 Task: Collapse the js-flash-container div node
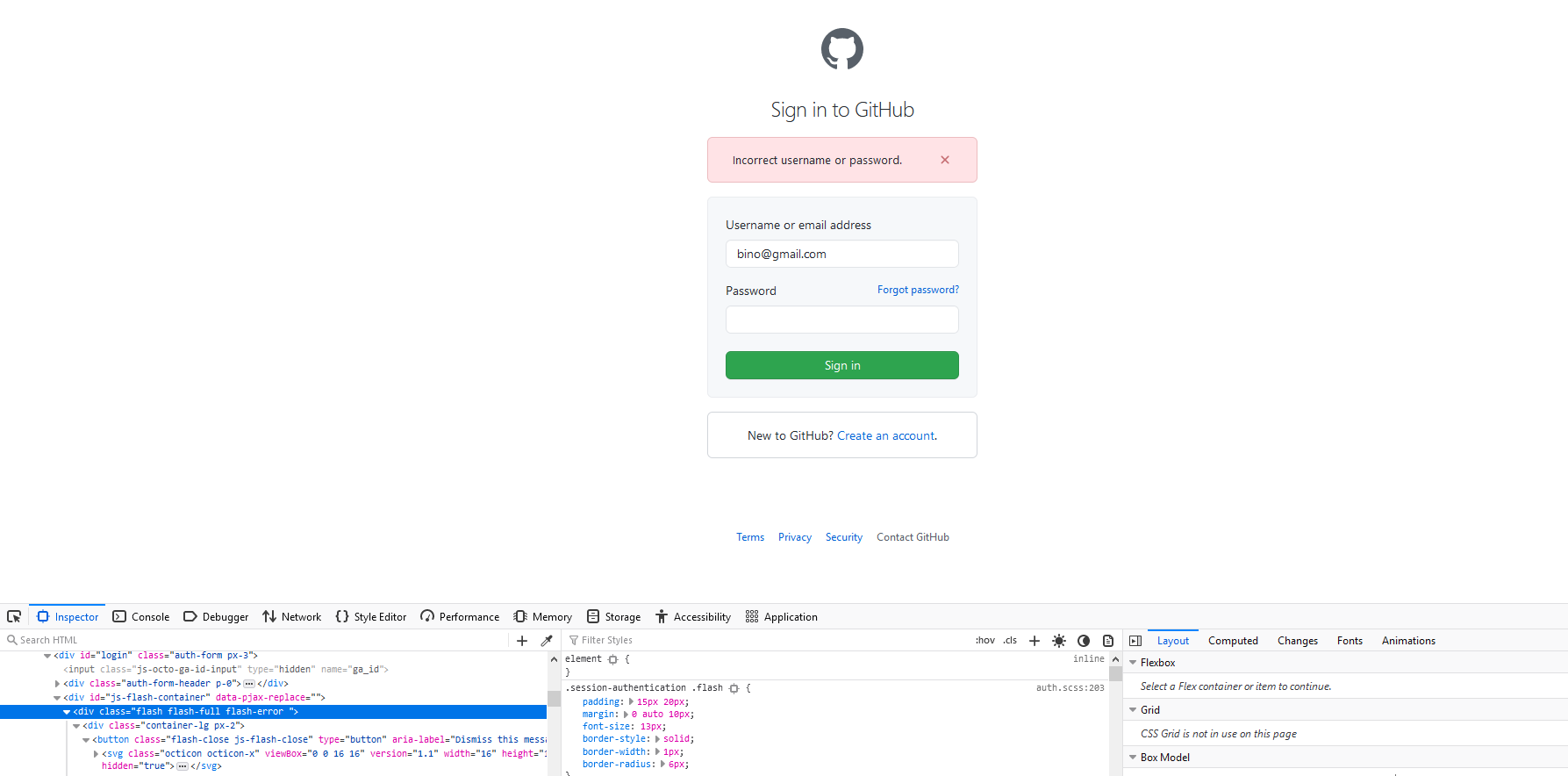pyautogui.click(x=57, y=698)
